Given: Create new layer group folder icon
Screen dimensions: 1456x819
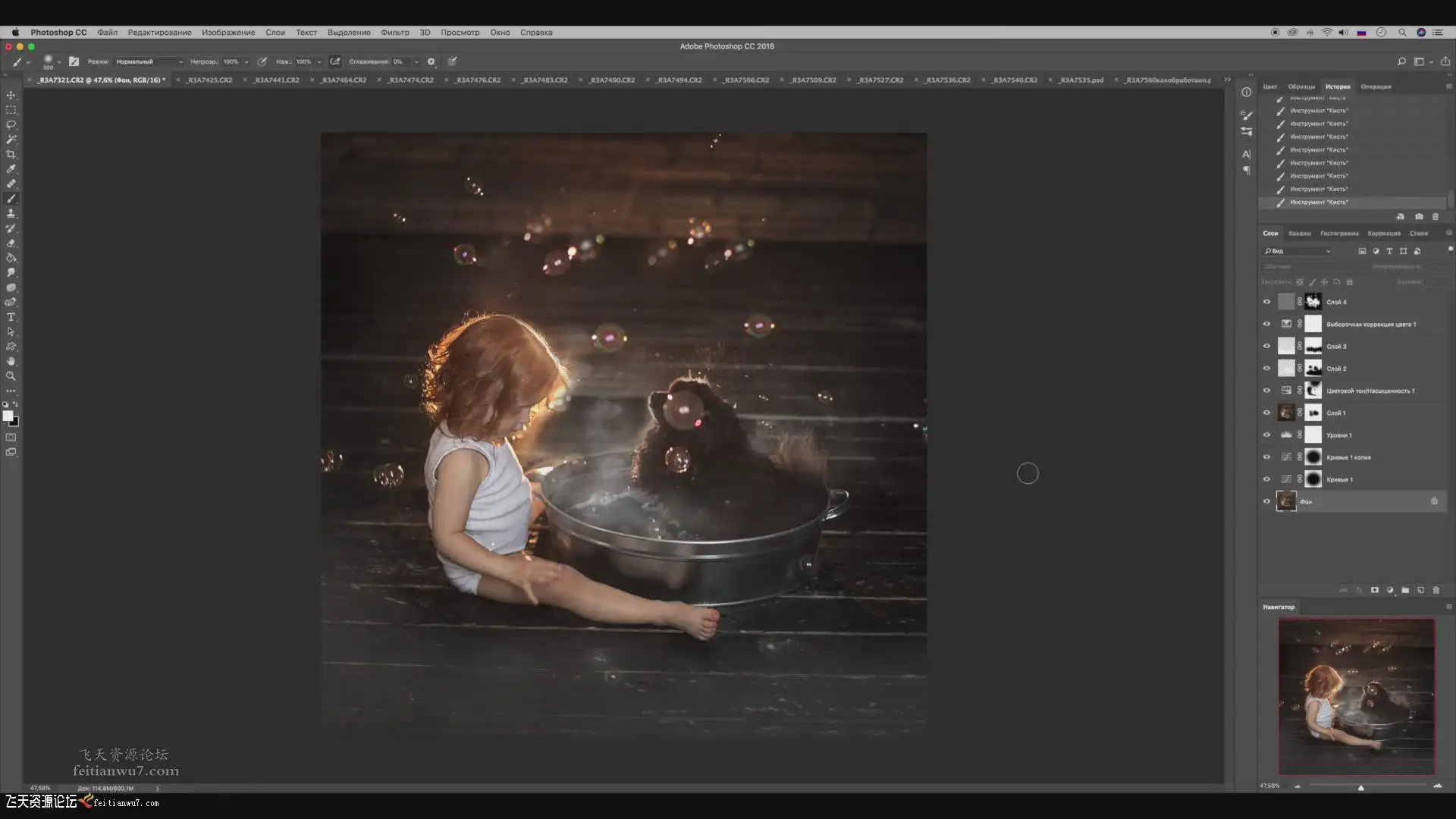Looking at the screenshot, I should pos(1405,590).
